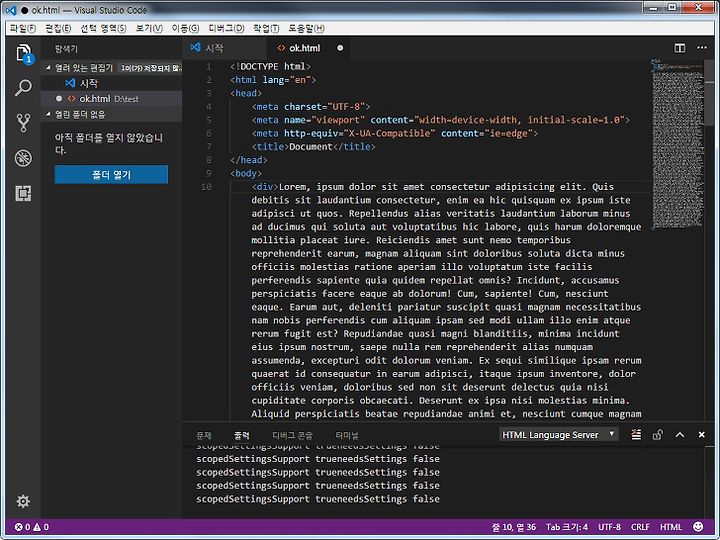The height and width of the screenshot is (540, 720).
Task: Open the settings gear in activity bar
Action: pyautogui.click(x=23, y=501)
